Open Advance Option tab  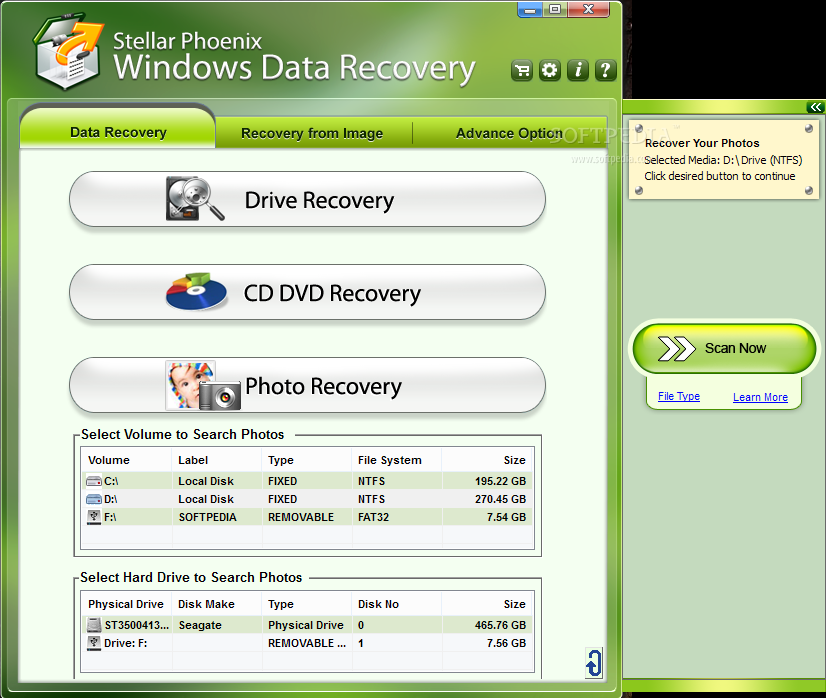[x=509, y=133]
